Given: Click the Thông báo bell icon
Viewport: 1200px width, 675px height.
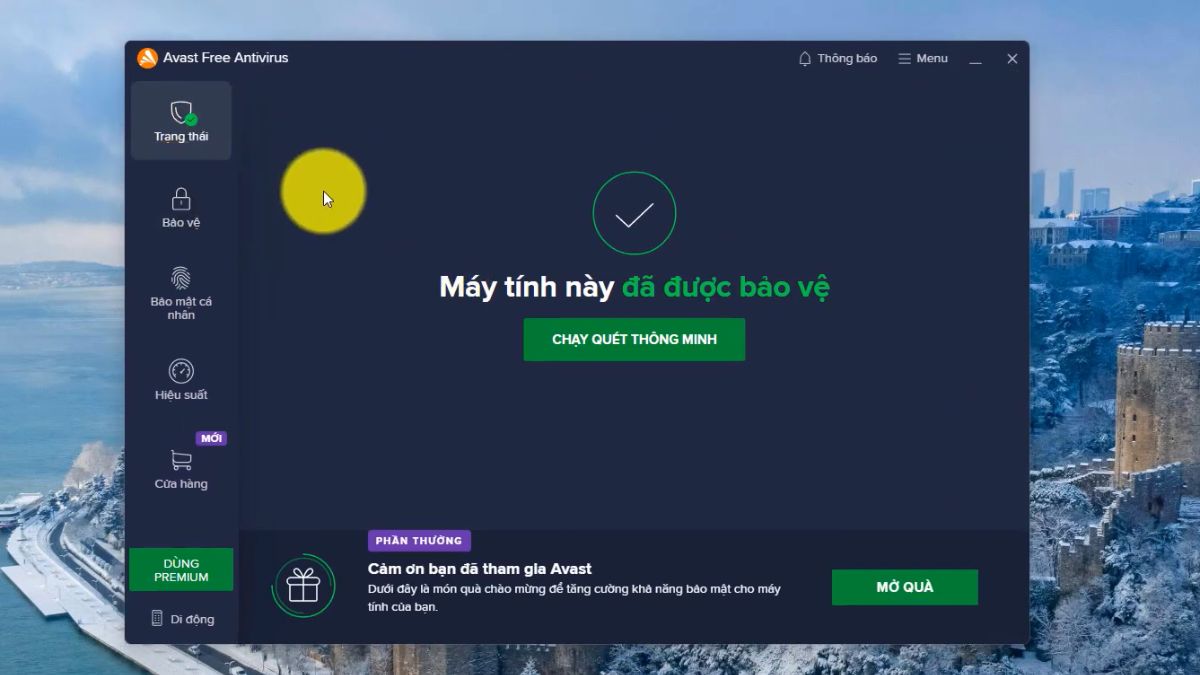Looking at the screenshot, I should pos(805,59).
